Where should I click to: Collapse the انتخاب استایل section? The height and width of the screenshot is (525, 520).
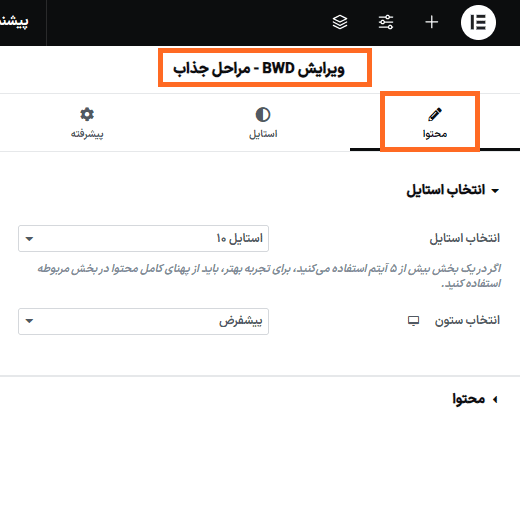tap(452, 190)
